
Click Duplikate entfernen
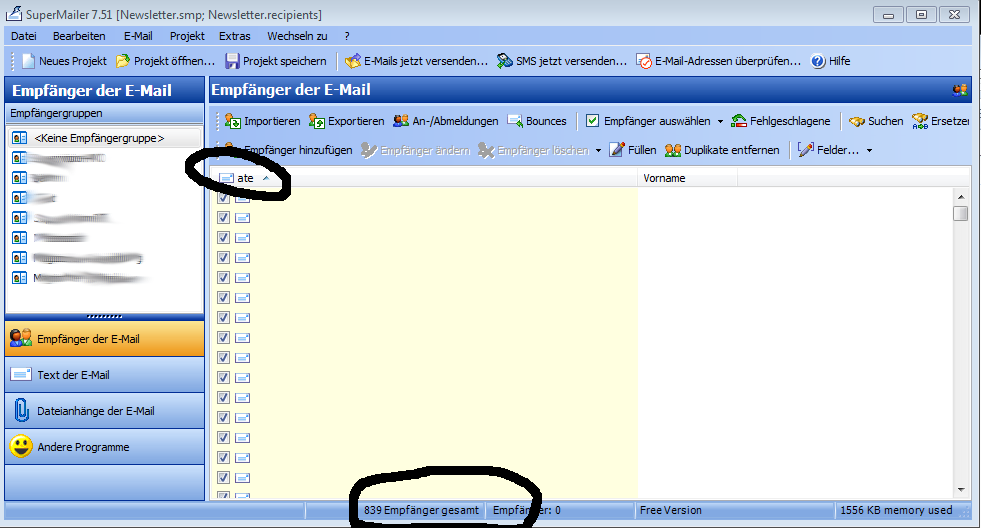(x=722, y=150)
